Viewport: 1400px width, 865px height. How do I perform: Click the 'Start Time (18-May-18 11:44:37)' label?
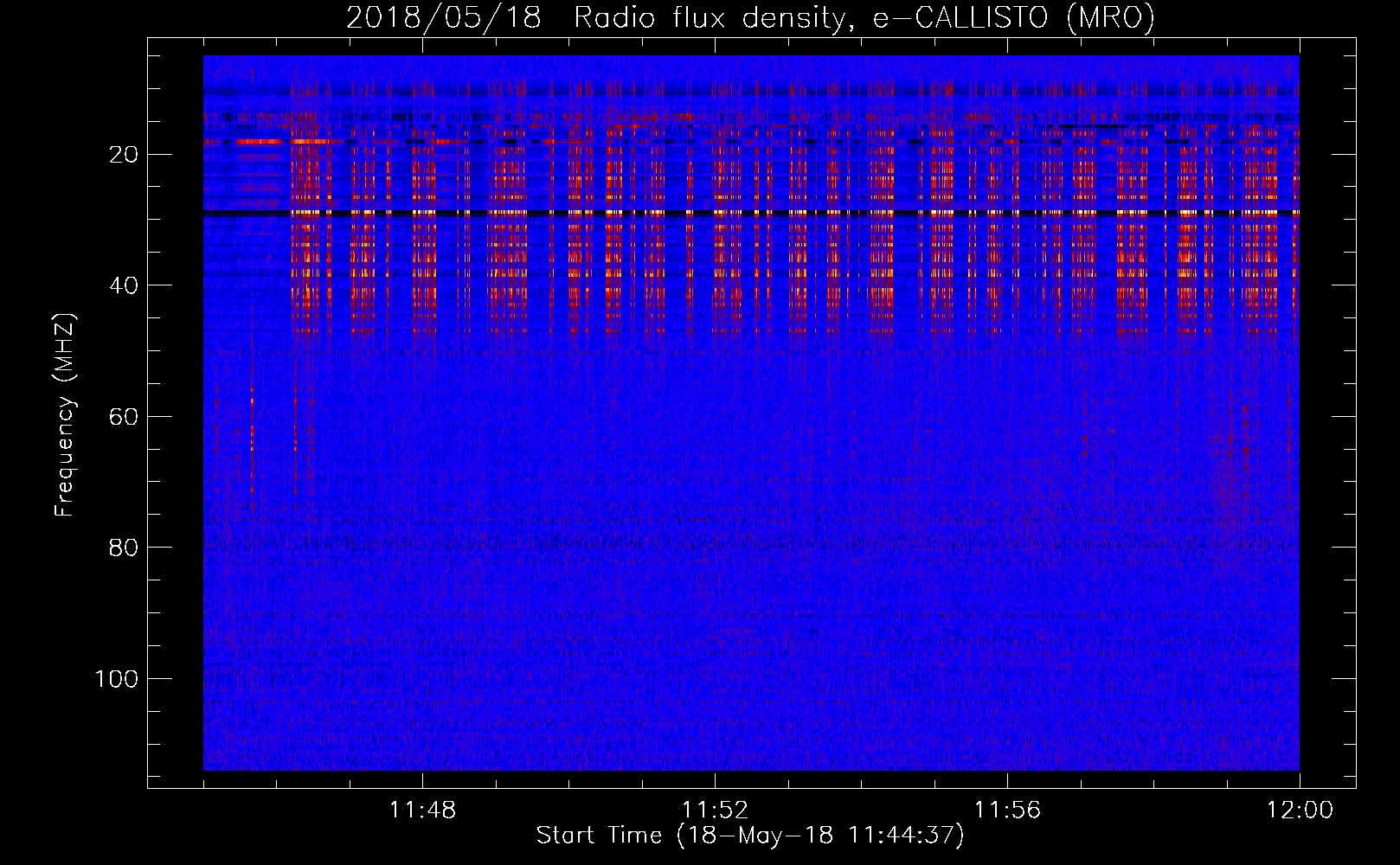750,836
